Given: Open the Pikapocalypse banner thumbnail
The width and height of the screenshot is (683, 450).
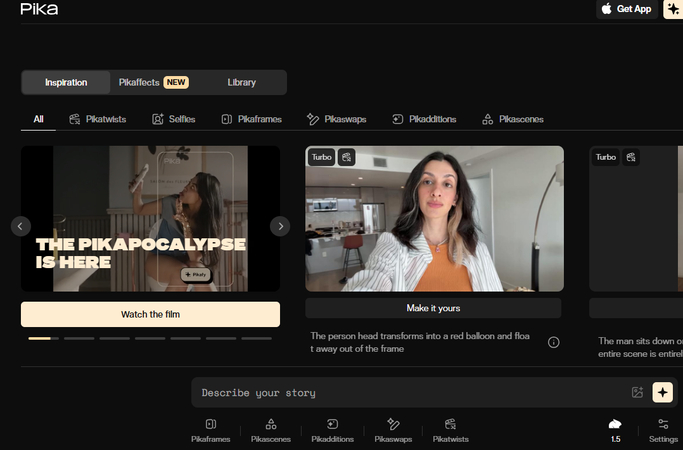Looking at the screenshot, I should tap(150, 218).
